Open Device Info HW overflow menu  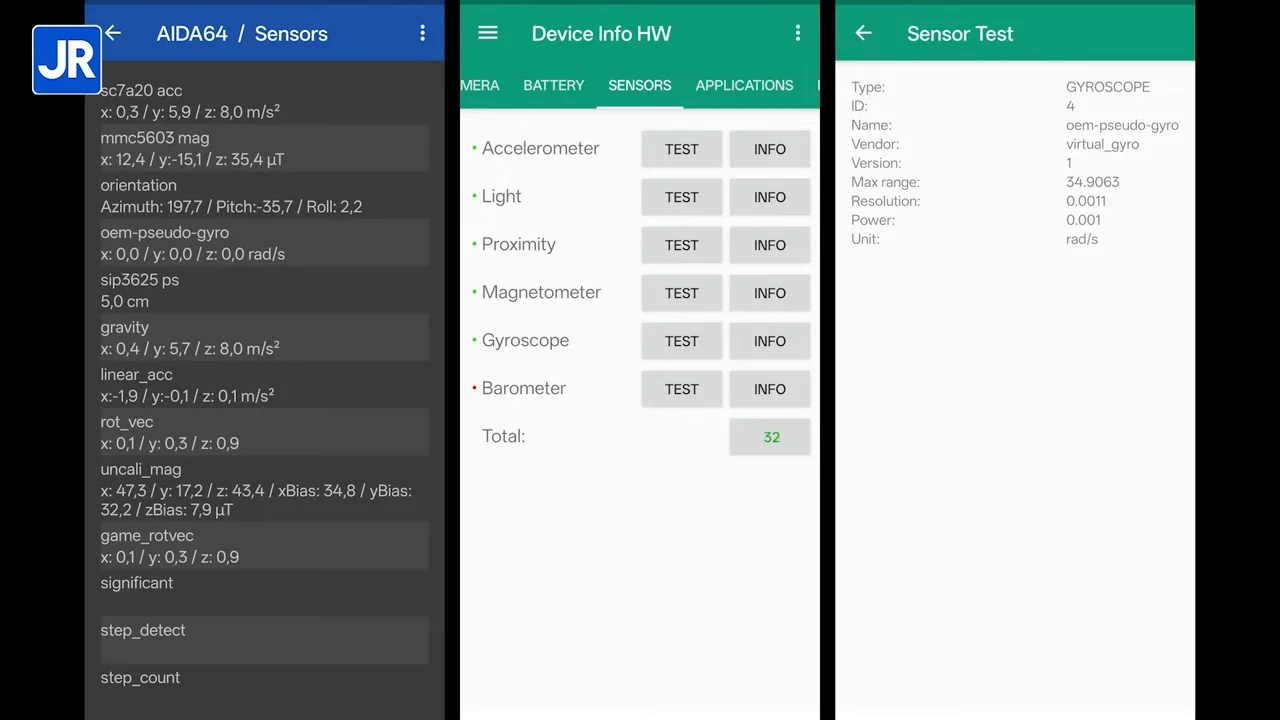coord(797,33)
